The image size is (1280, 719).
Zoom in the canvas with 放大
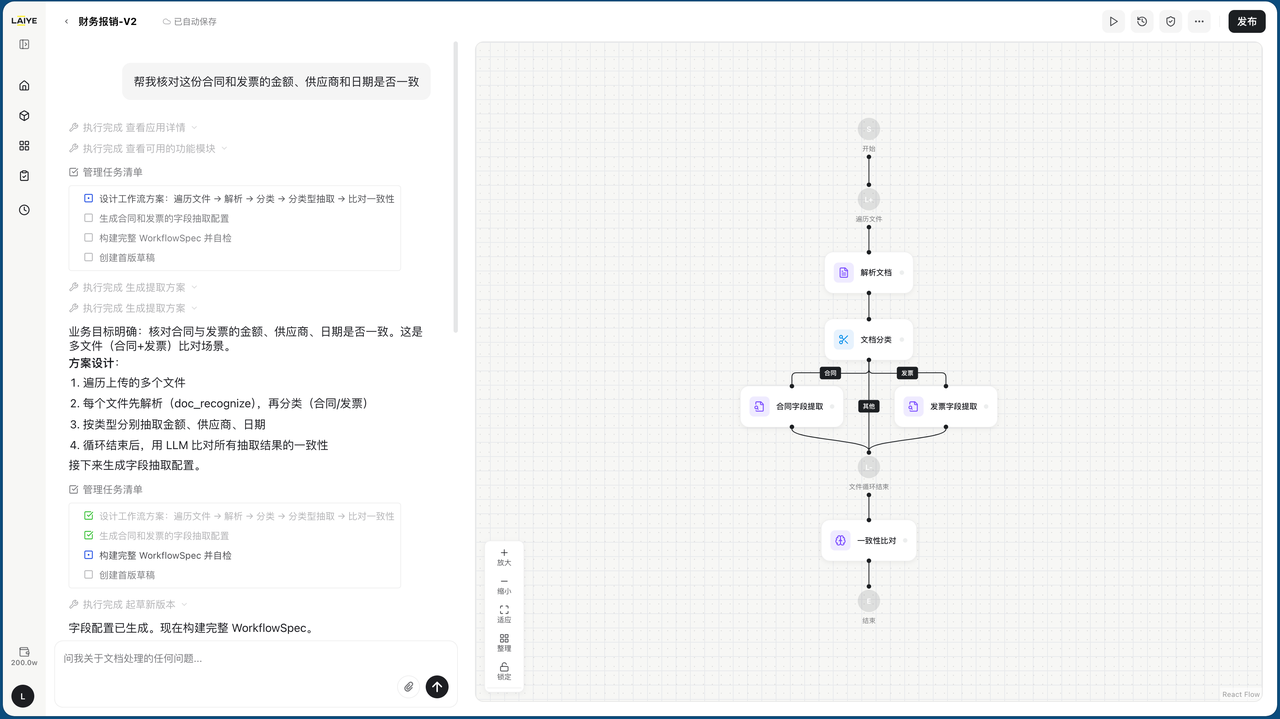click(504, 557)
